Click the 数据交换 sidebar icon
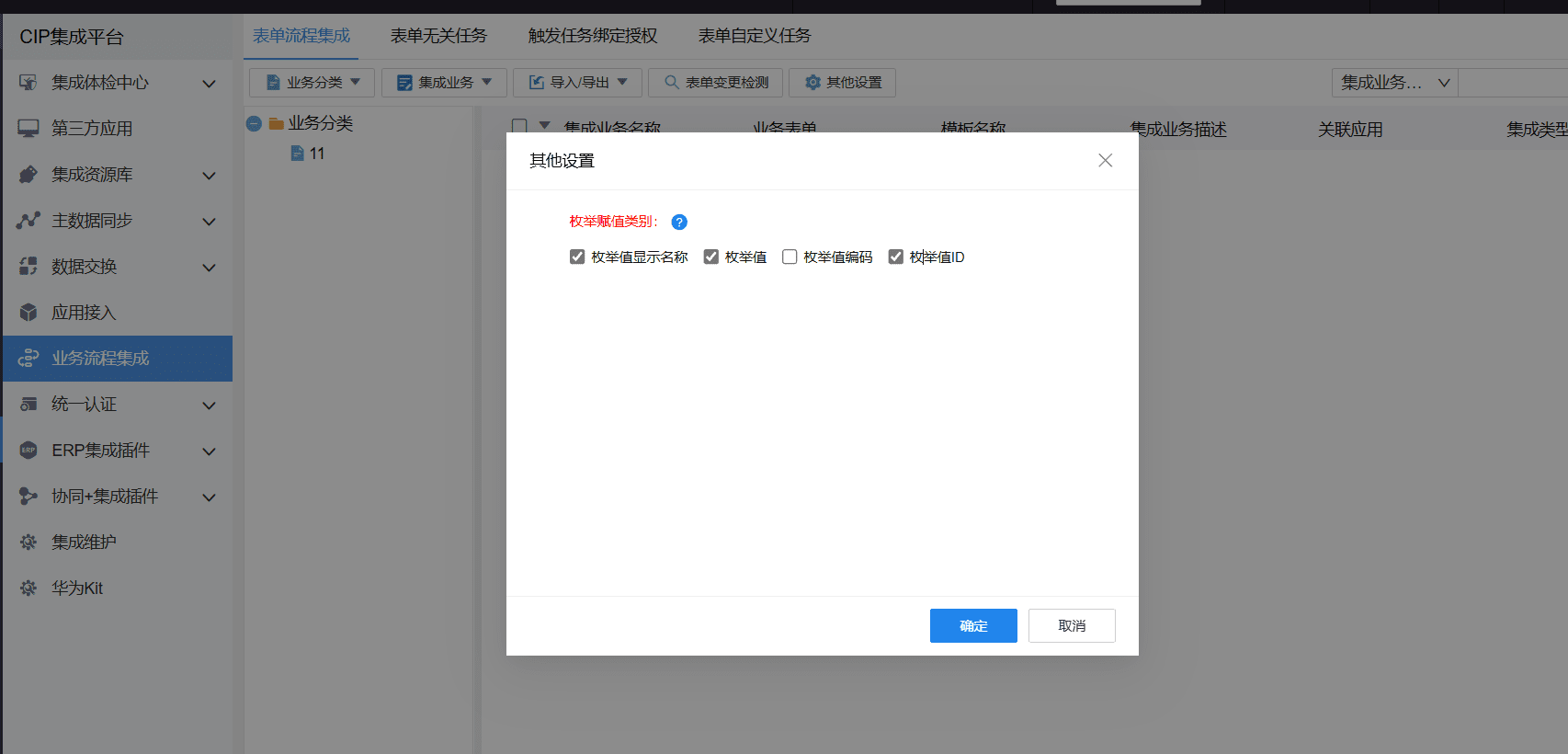1568x754 pixels. point(28,267)
